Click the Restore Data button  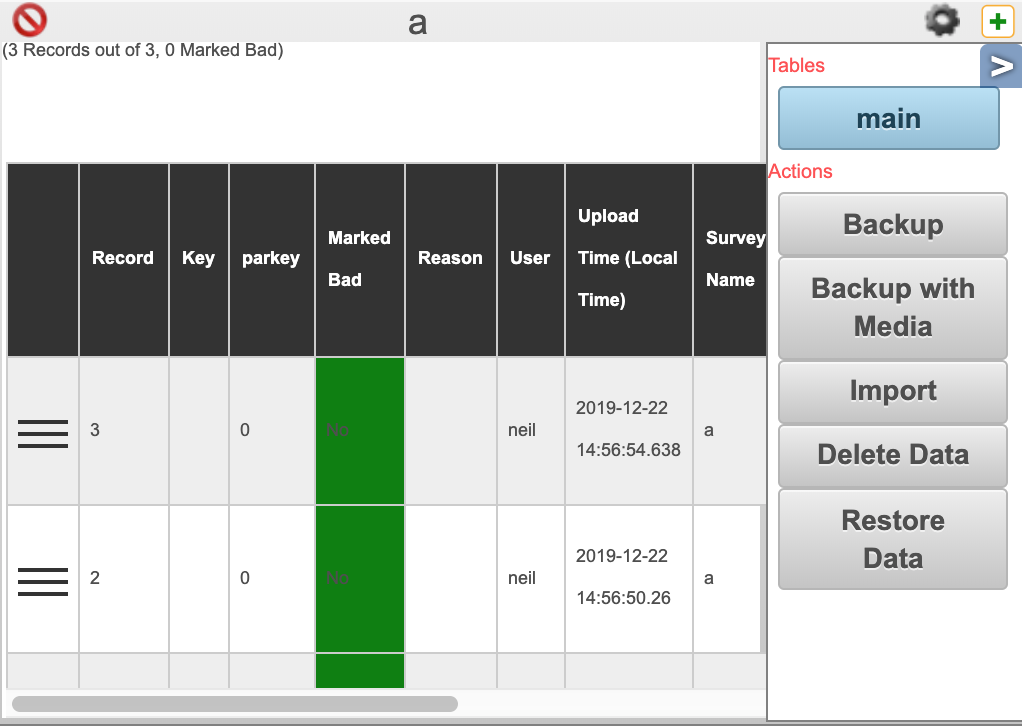coord(892,539)
